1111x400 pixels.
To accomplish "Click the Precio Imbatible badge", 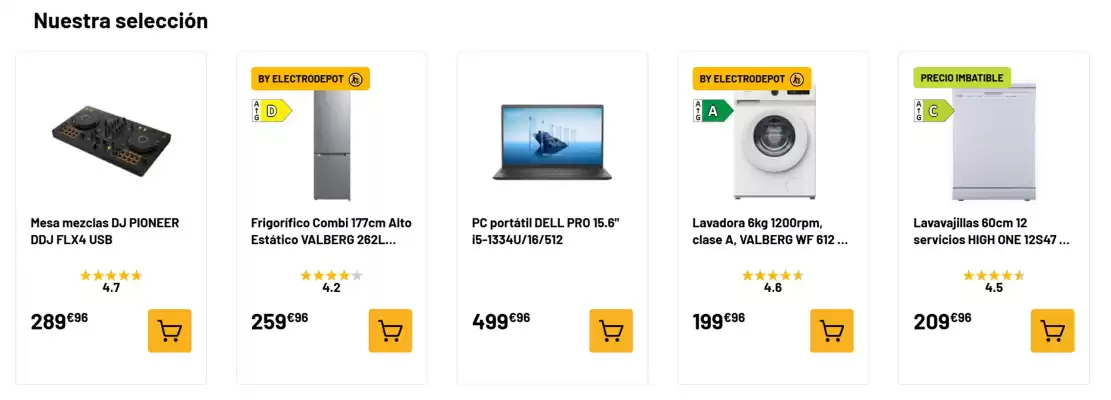I will click(x=962, y=78).
